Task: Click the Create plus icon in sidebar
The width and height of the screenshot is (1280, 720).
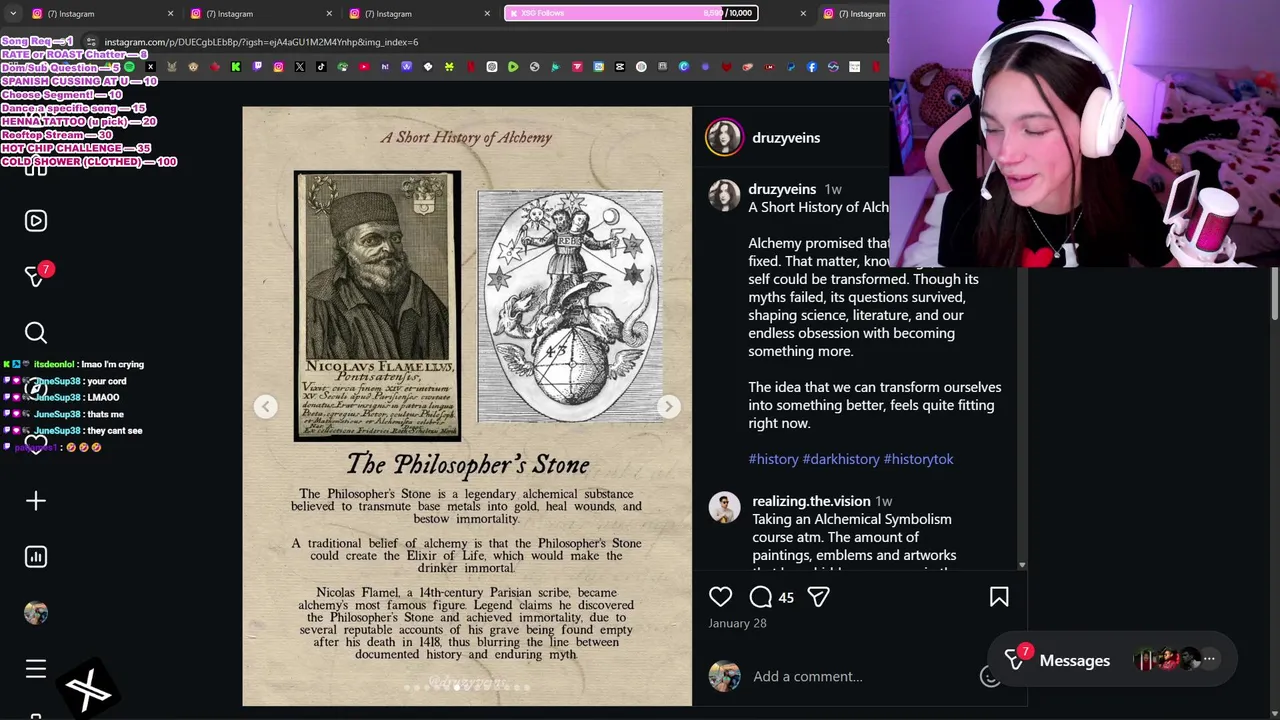Action: (x=36, y=500)
